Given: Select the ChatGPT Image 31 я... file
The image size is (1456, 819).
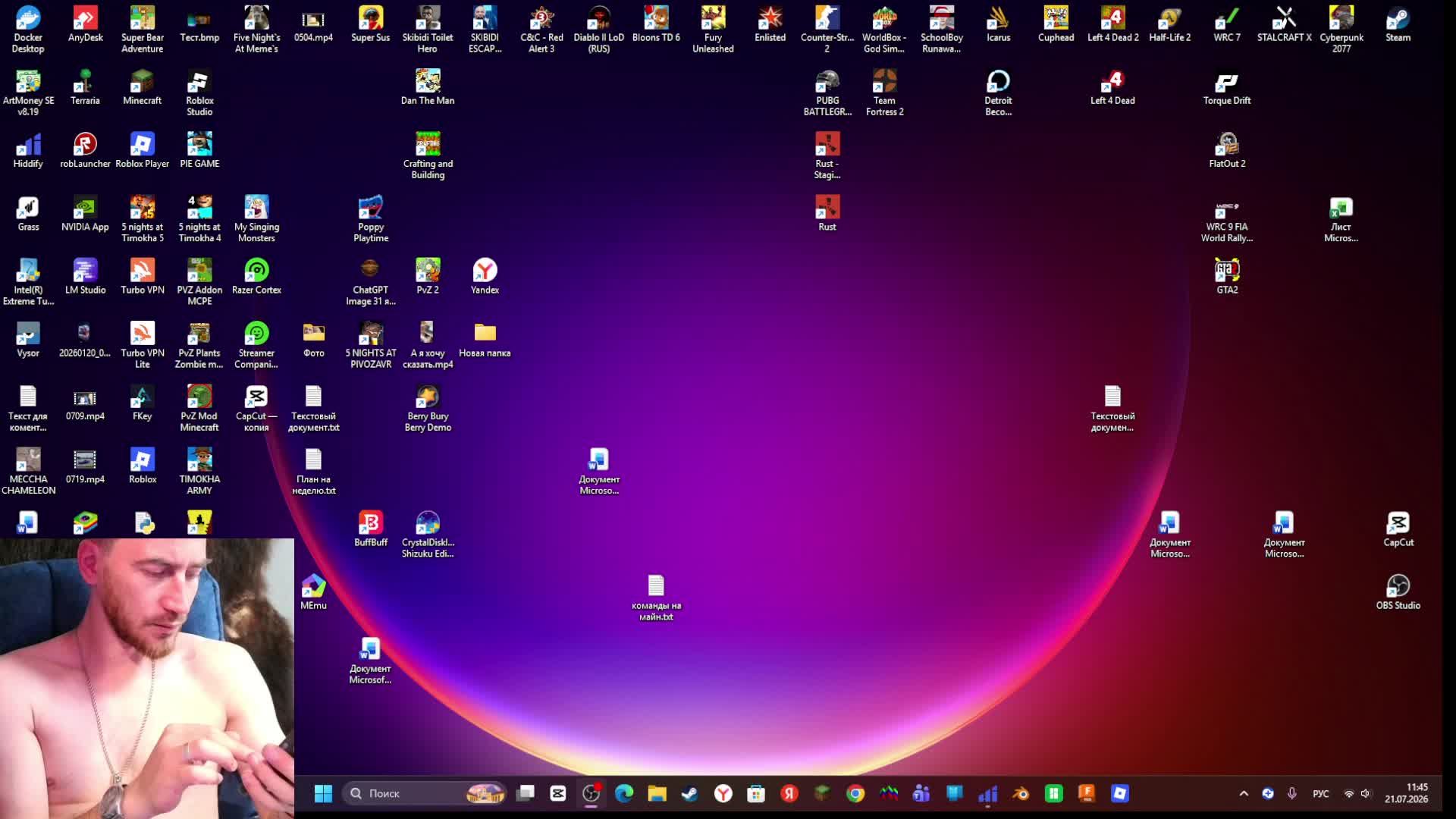Looking at the screenshot, I should pos(371,281).
